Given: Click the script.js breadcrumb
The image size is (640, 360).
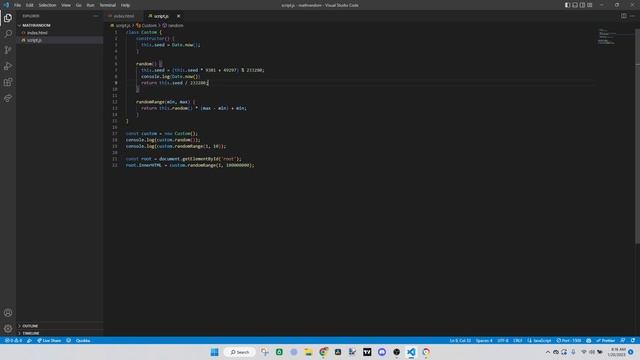Looking at the screenshot, I should pyautogui.click(x=120, y=25).
